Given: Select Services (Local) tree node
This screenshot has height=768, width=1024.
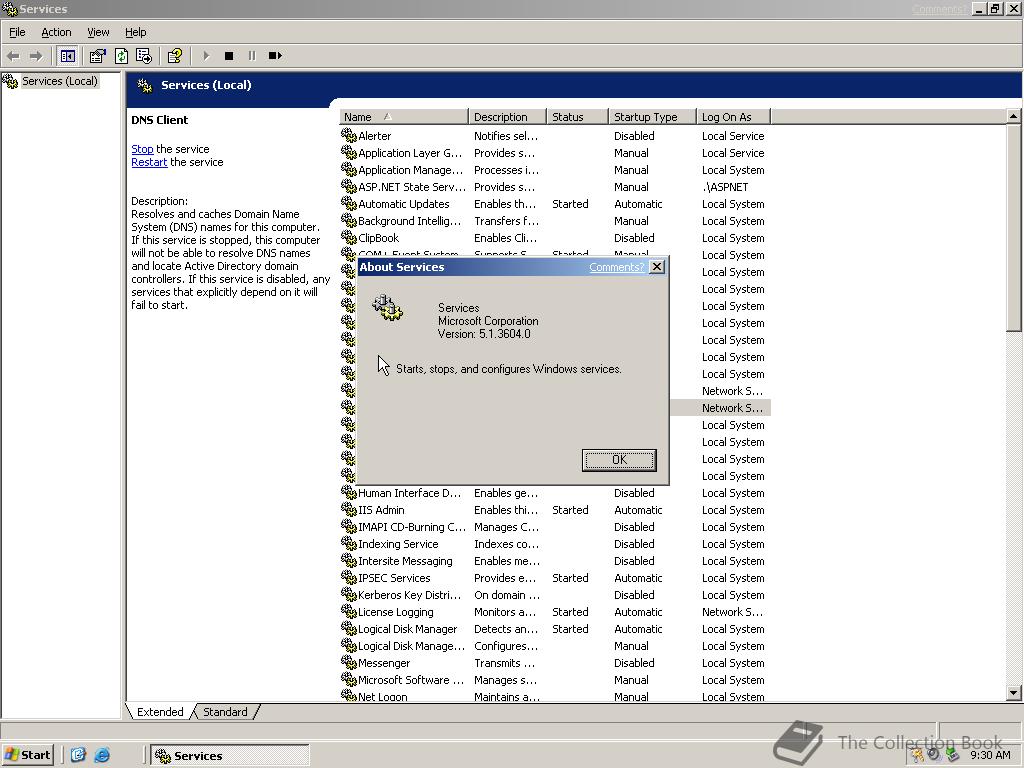Looking at the screenshot, I should point(59,81).
